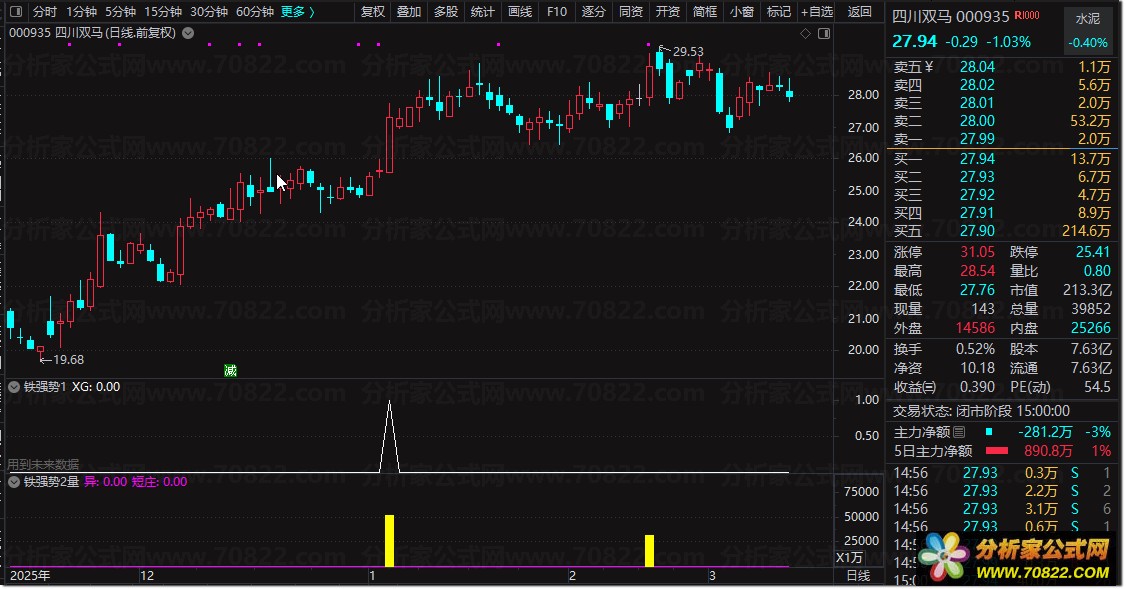Screen dimensions: 1126x589
Task: Select the 15分钟 period
Action: point(162,11)
